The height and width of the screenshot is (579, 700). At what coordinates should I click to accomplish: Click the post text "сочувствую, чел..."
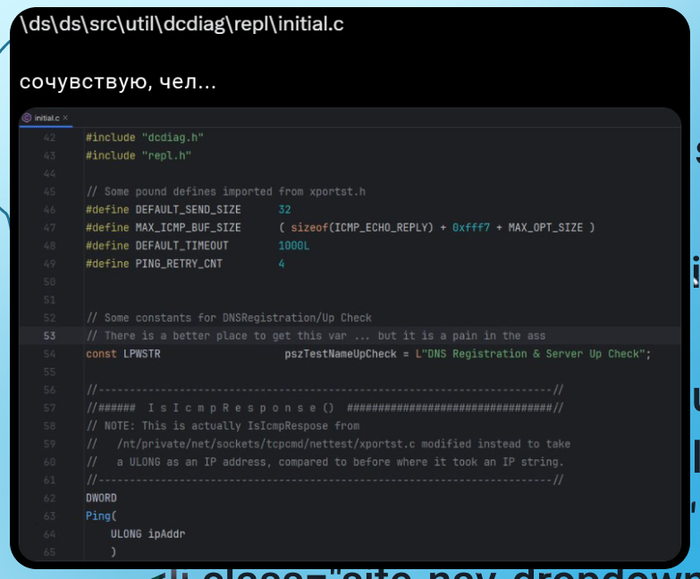pos(117,82)
